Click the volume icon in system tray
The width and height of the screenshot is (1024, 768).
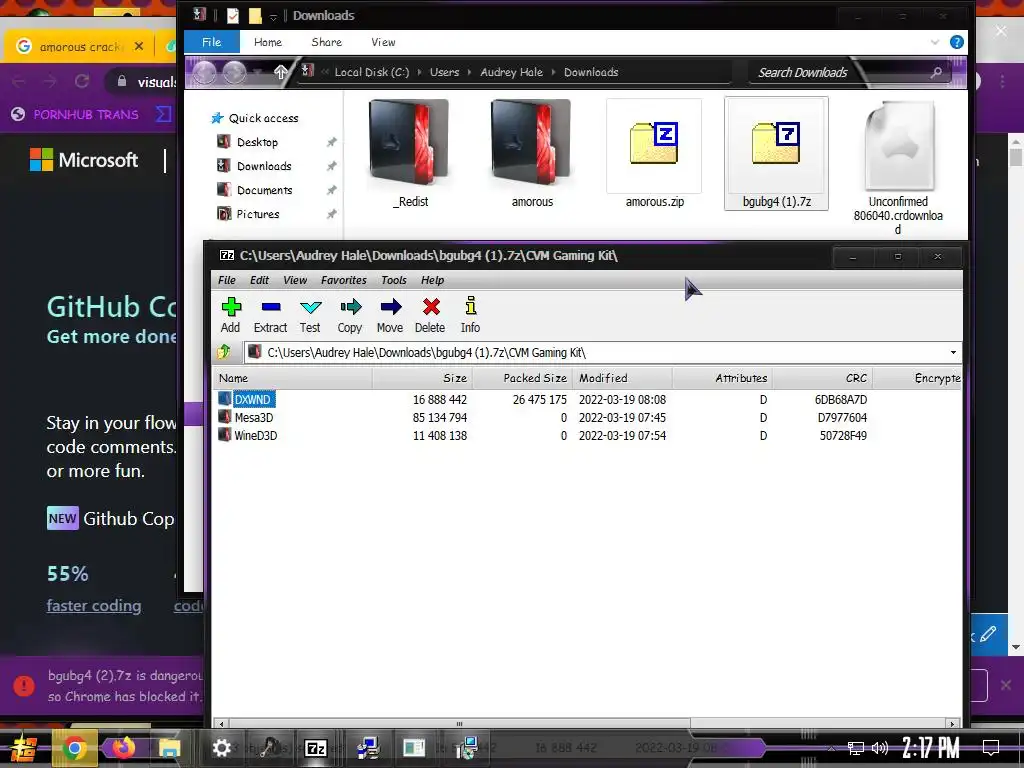[880, 748]
